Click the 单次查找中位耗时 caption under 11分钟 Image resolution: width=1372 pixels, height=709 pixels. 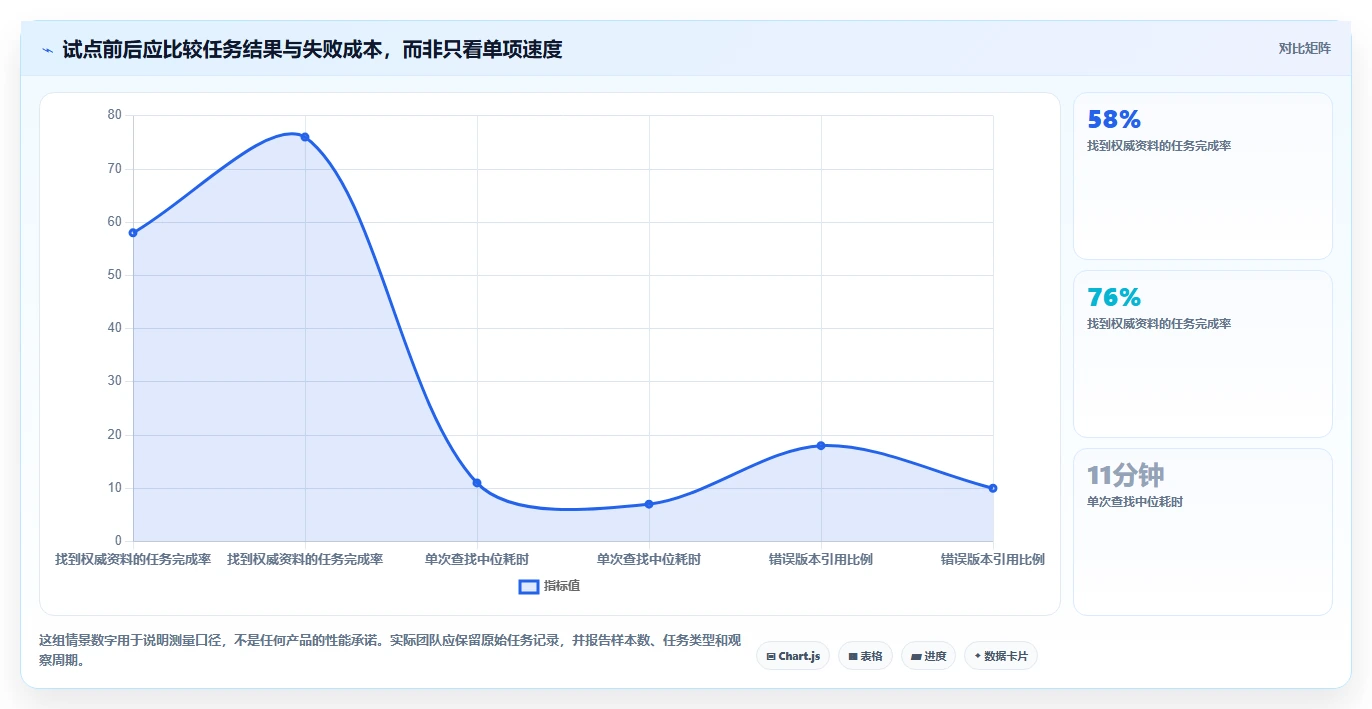(x=1135, y=502)
